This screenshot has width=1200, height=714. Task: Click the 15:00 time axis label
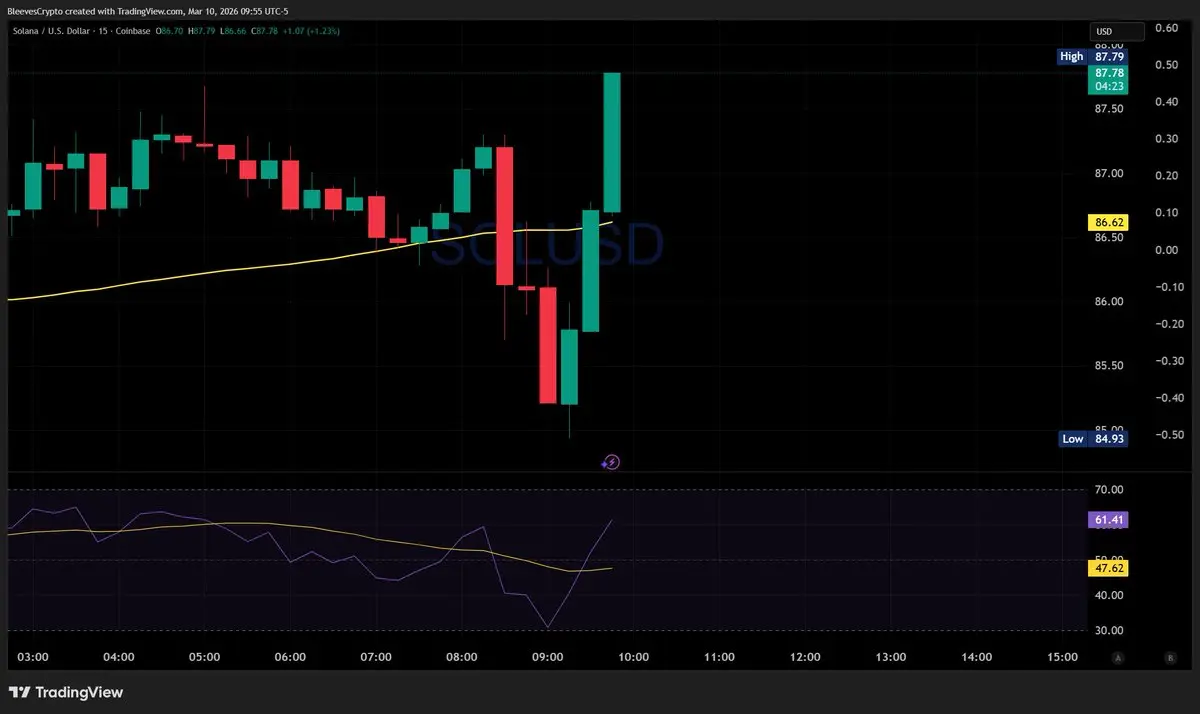pyautogui.click(x=1062, y=657)
